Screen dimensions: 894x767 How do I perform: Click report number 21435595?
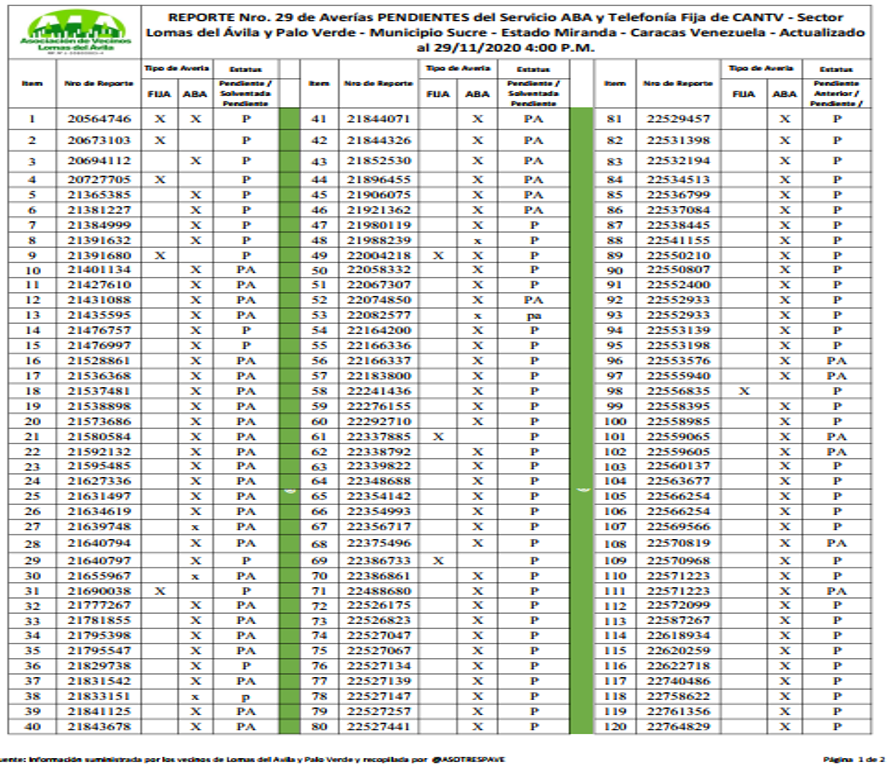coord(99,315)
